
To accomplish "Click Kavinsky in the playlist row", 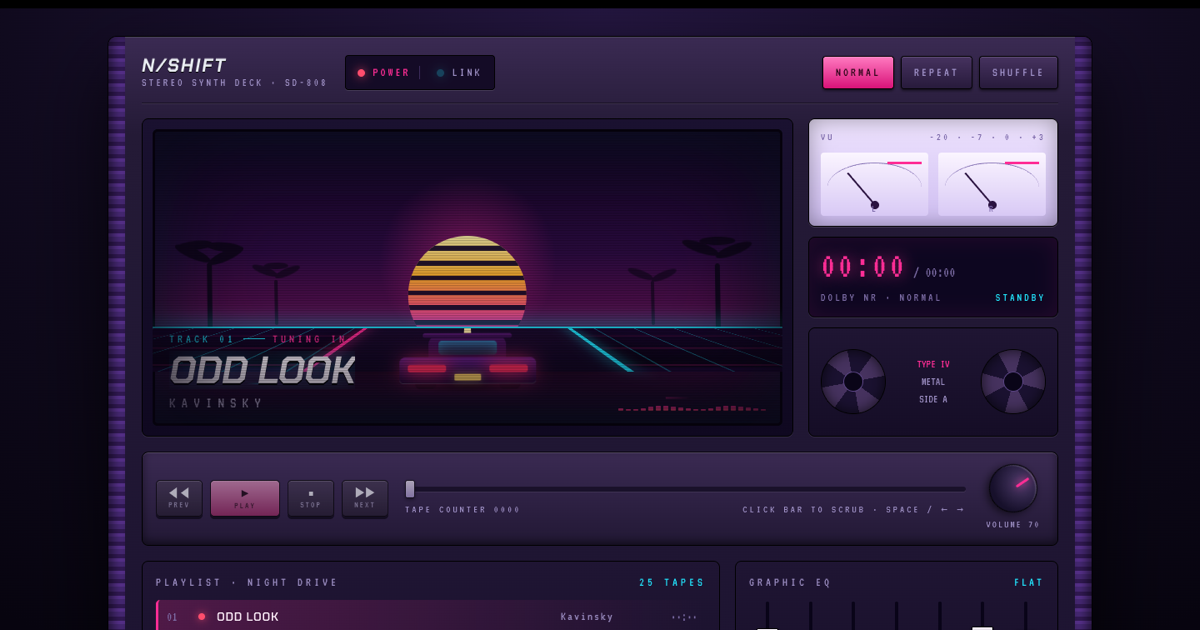I will tap(587, 617).
